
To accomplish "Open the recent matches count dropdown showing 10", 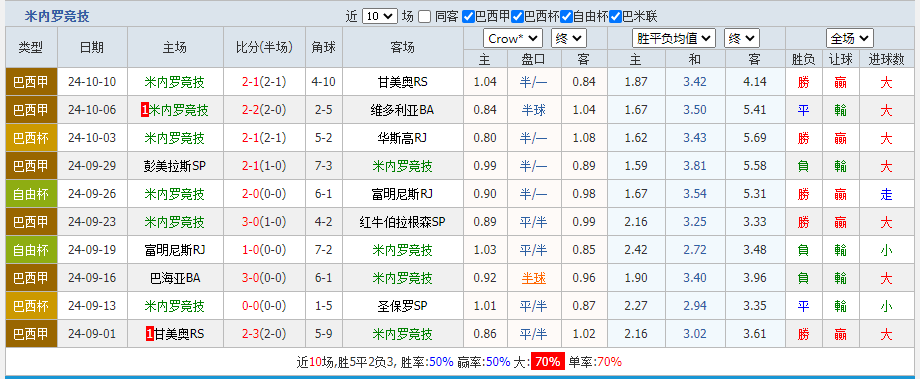I will coord(380,16).
